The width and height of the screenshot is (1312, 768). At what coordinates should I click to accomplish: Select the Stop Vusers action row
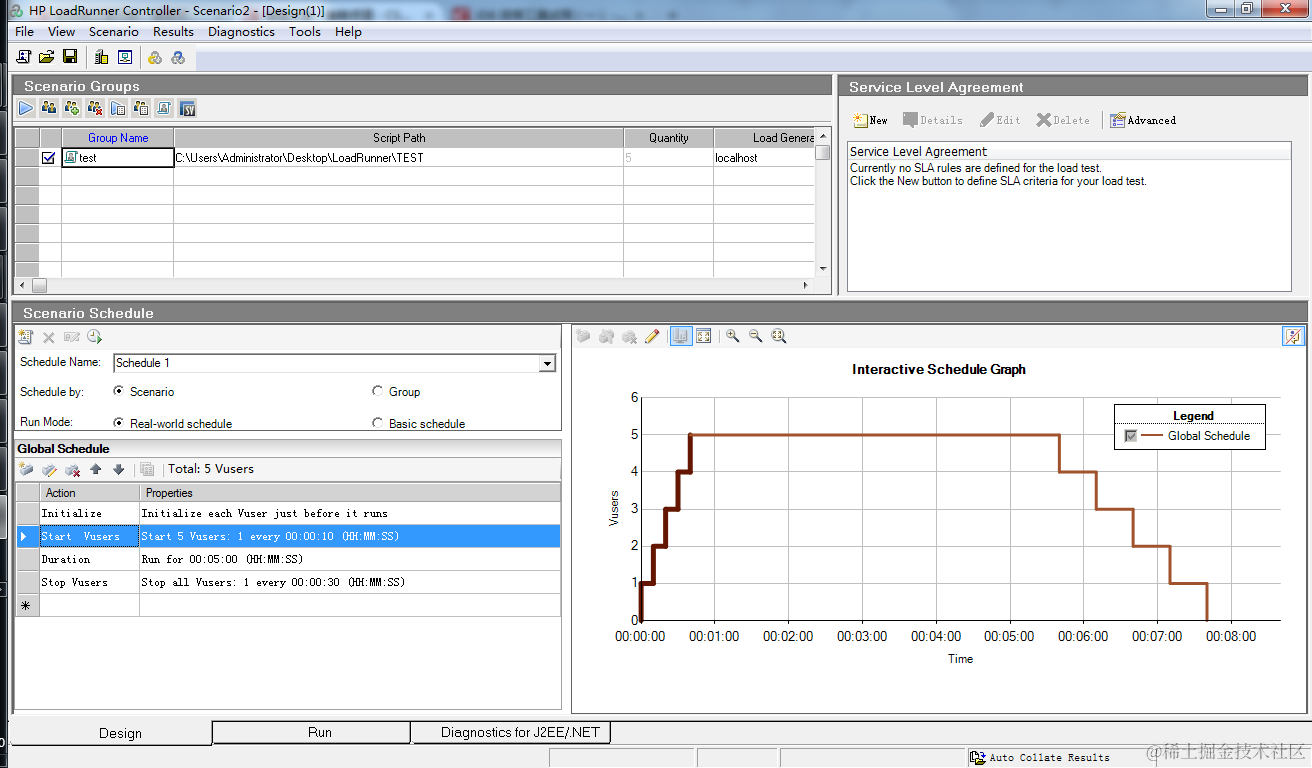coord(288,582)
